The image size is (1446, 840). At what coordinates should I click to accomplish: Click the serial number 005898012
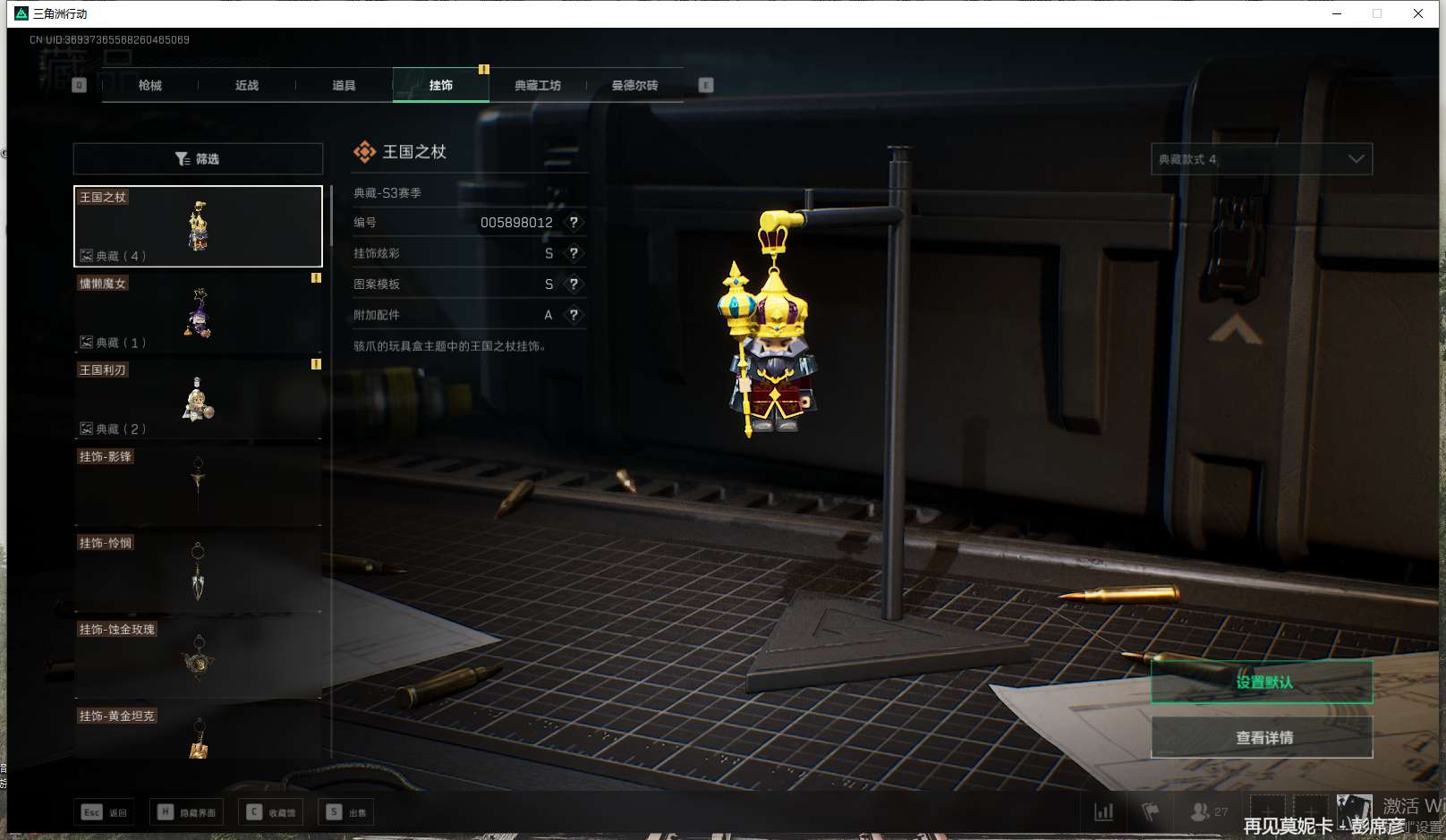(516, 222)
